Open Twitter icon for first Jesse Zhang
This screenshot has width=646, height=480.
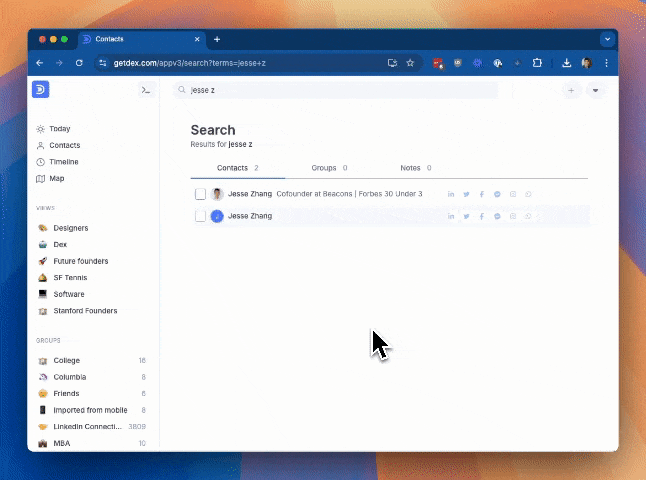466,194
